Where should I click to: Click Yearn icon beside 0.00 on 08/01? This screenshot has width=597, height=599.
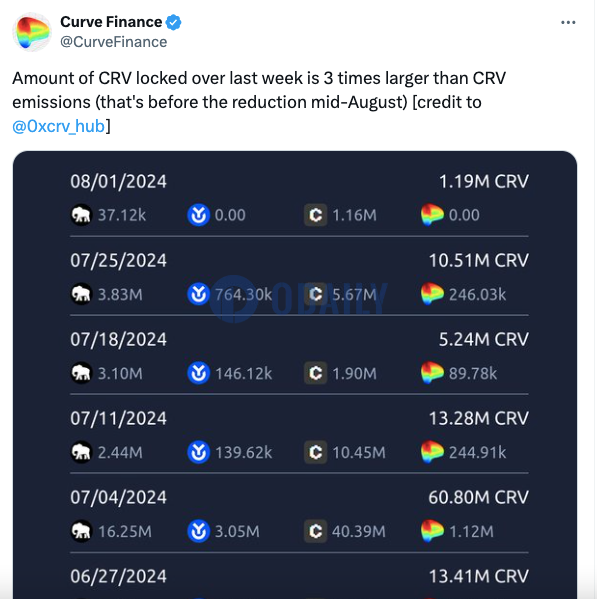coord(199,215)
